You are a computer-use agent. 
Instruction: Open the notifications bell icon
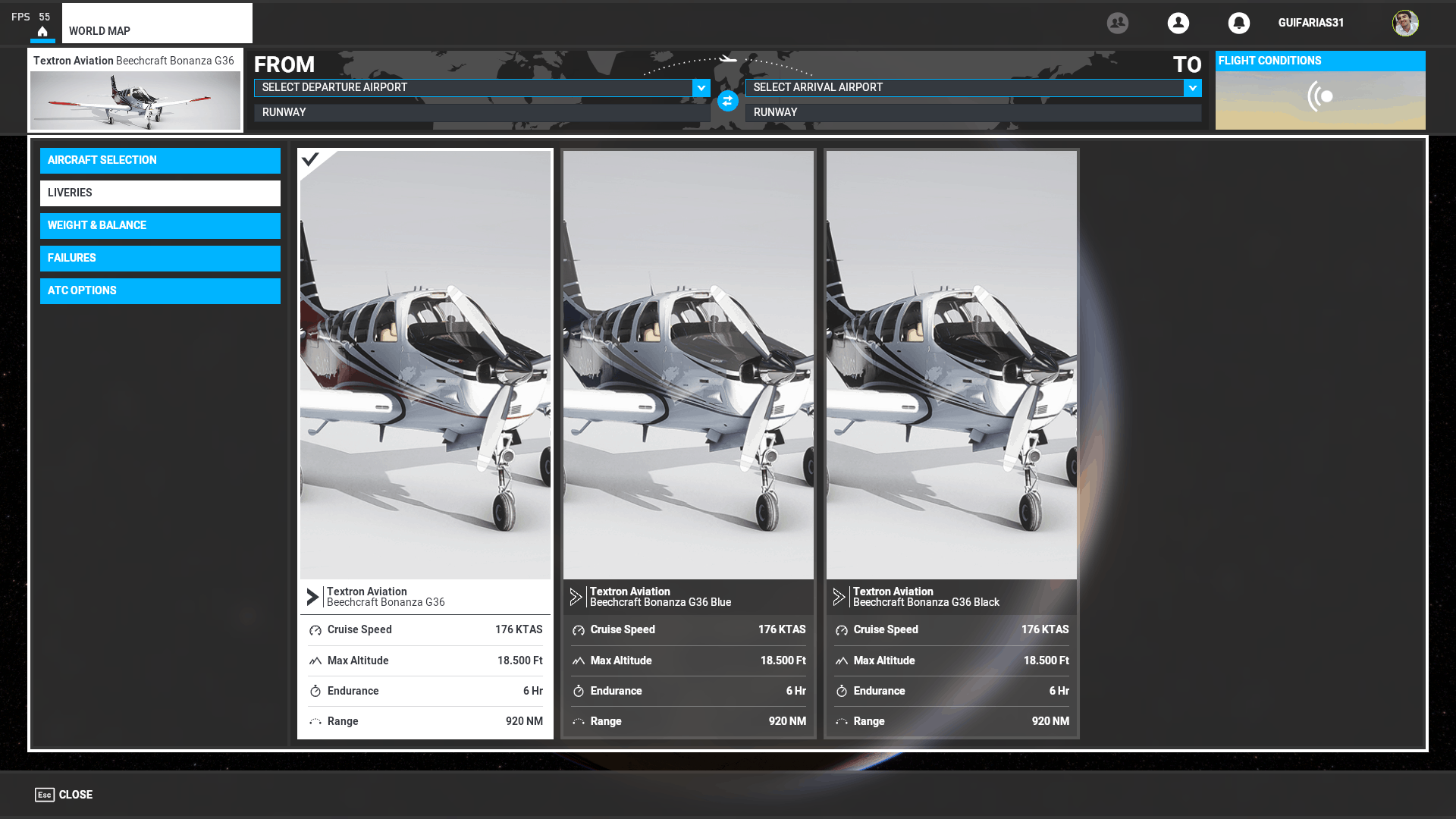(1238, 23)
